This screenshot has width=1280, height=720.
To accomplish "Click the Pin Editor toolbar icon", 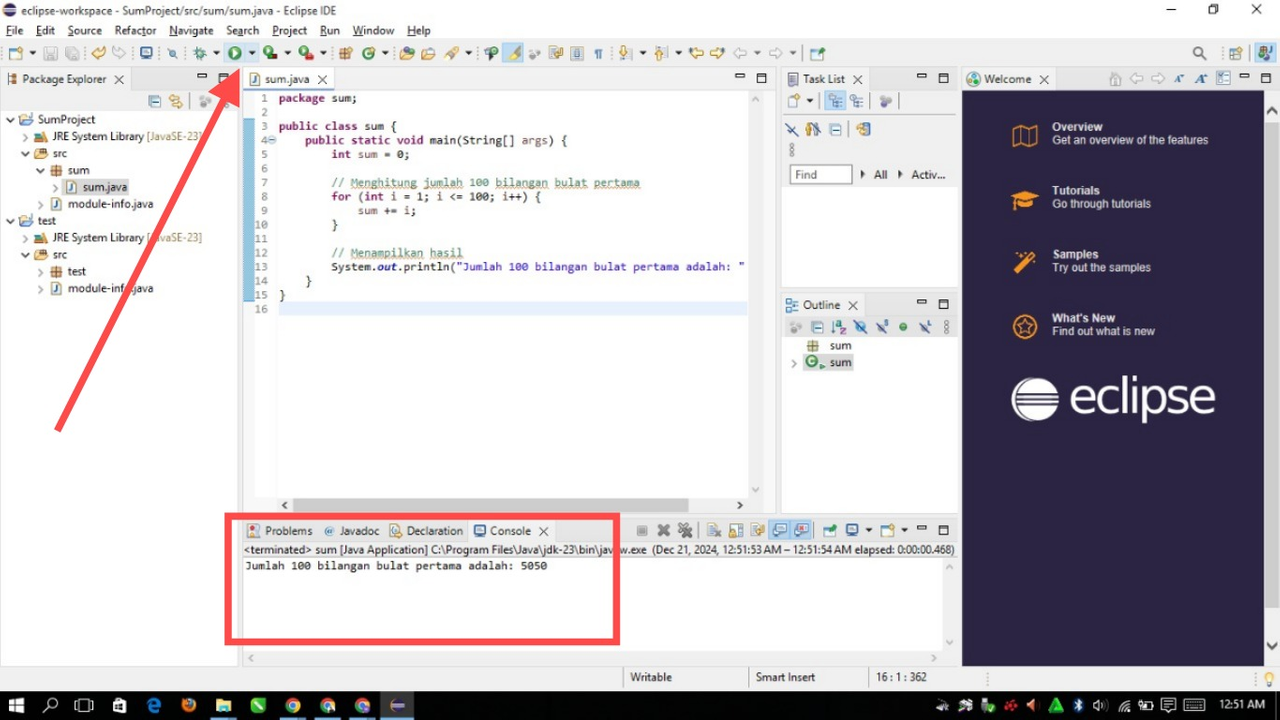I will tap(817, 53).
